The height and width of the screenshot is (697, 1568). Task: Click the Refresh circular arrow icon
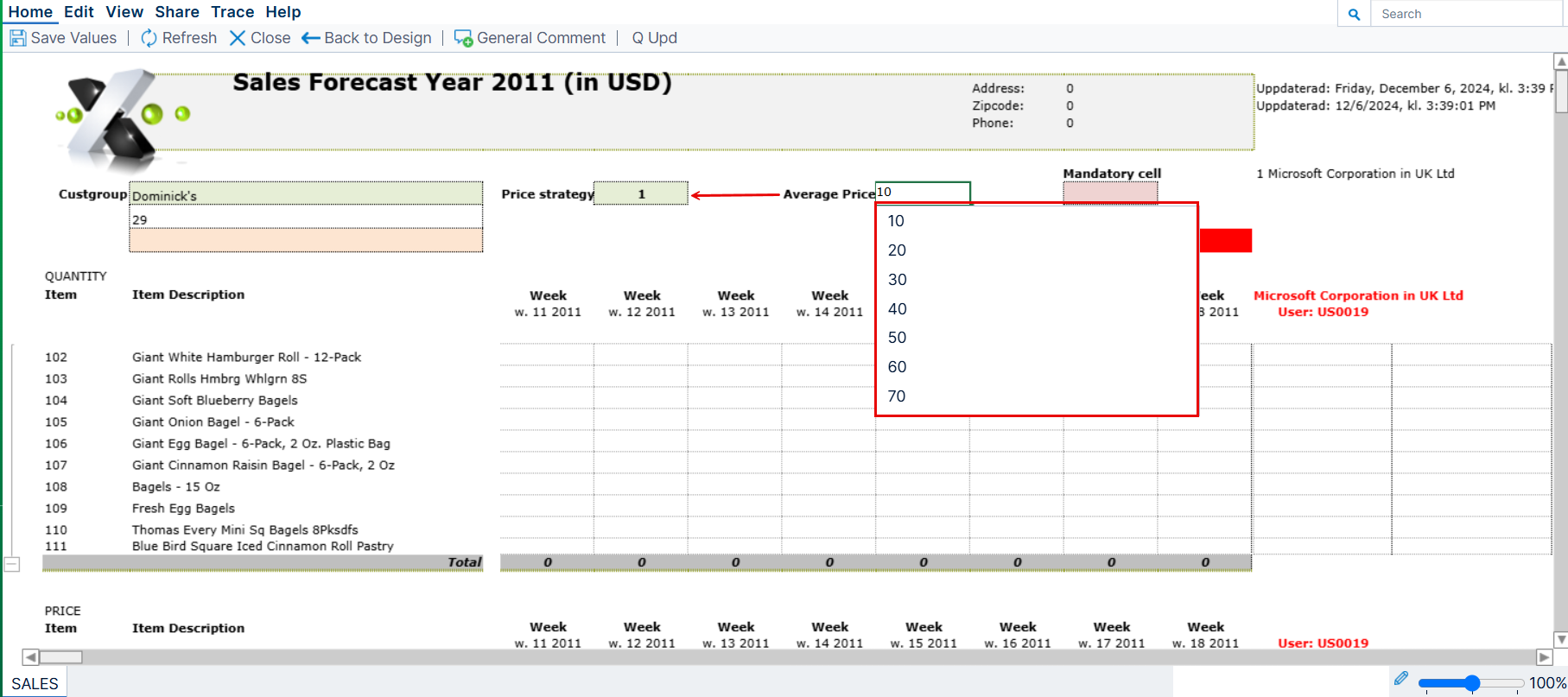tap(149, 38)
